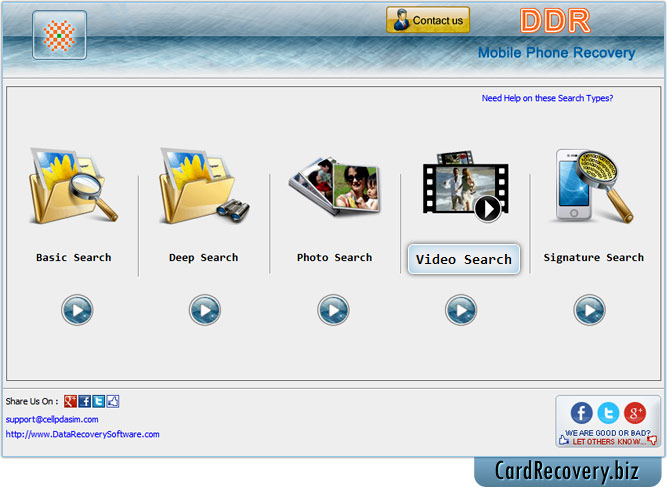Select the Signature Search label

click(x=593, y=257)
